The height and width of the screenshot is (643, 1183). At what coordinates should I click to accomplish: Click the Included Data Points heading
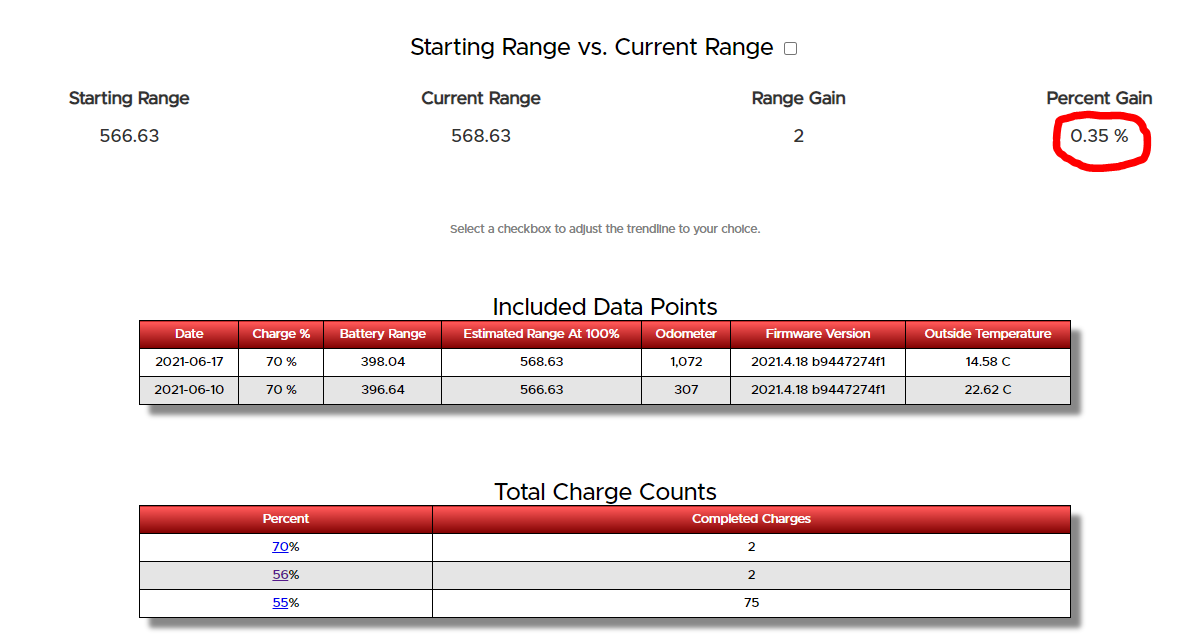605,307
